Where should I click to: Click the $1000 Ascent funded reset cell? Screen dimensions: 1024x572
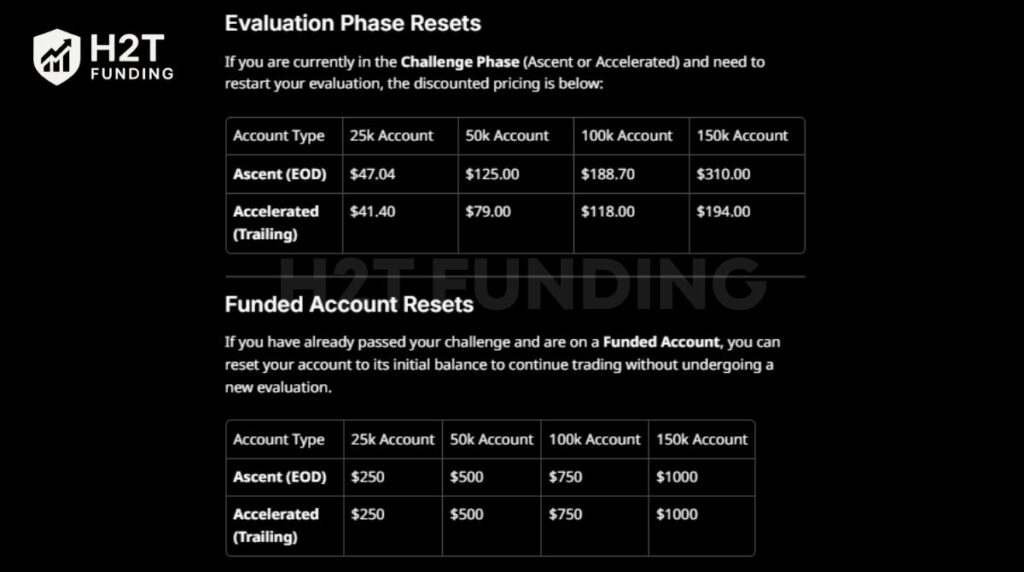coord(677,477)
